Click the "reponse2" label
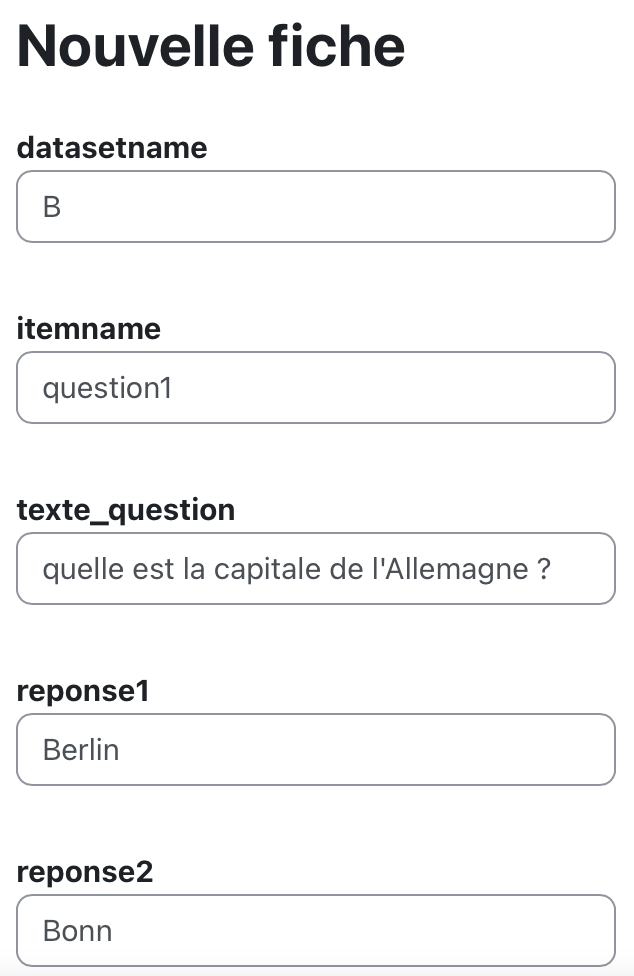Screen dimensions: 634x976 pos(85,872)
